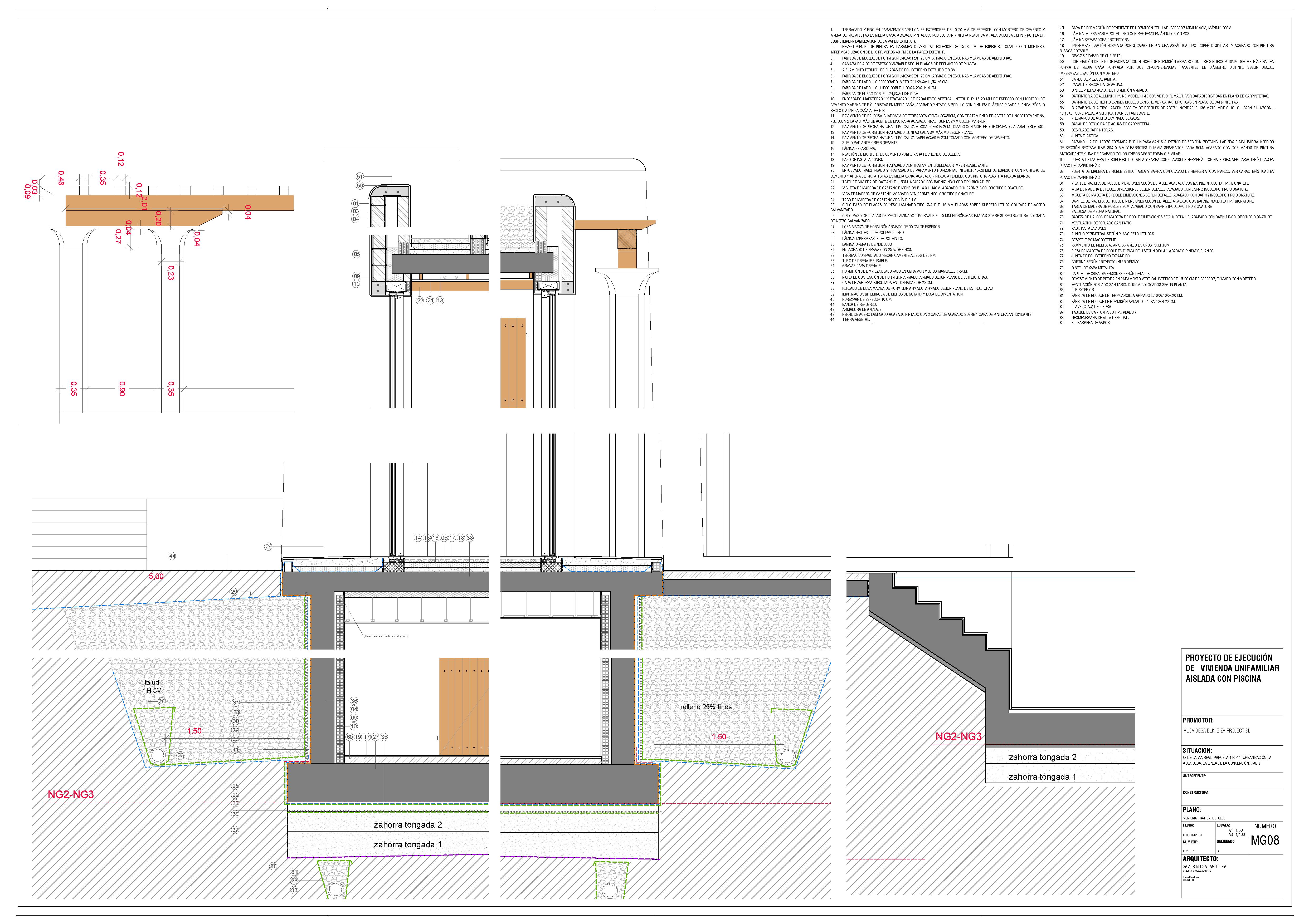1309x924 pixels.
Task: Select legend entry '51. BARDO DE PIEZA CERÁMICA'
Action: click(x=1088, y=79)
